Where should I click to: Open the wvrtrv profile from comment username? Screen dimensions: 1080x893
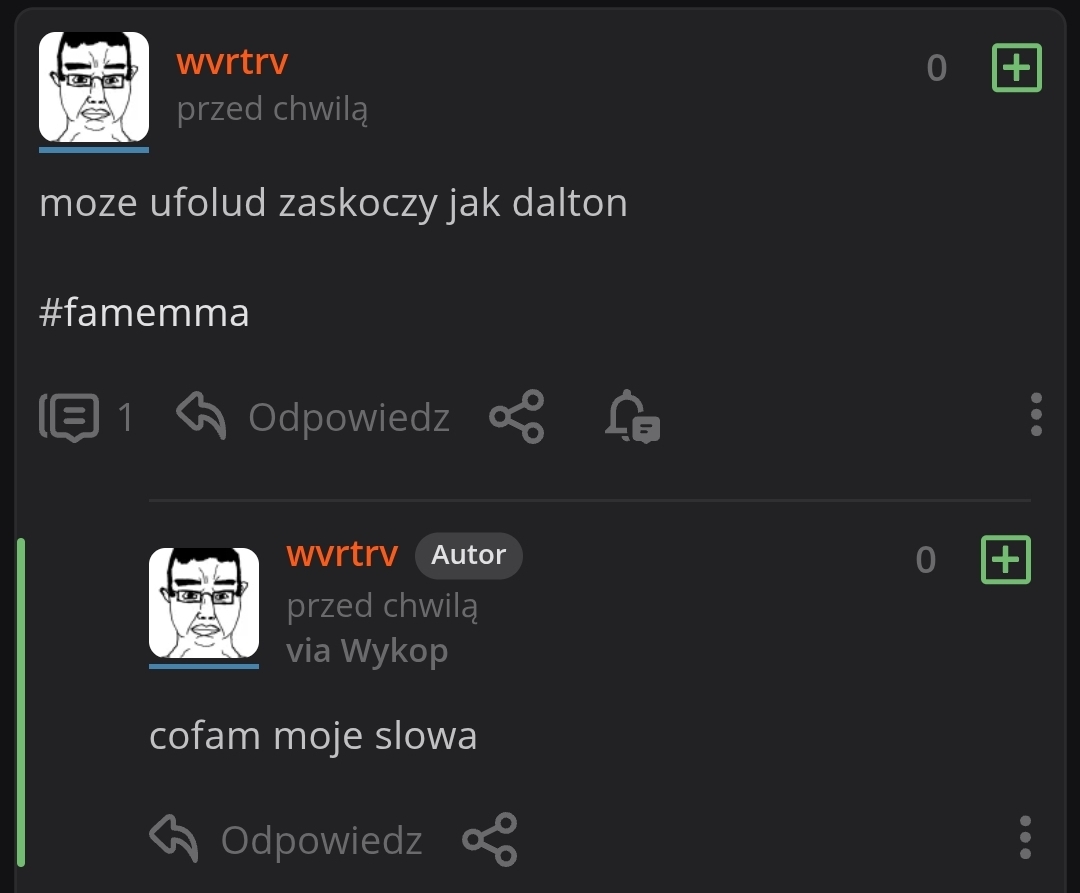tap(342, 554)
